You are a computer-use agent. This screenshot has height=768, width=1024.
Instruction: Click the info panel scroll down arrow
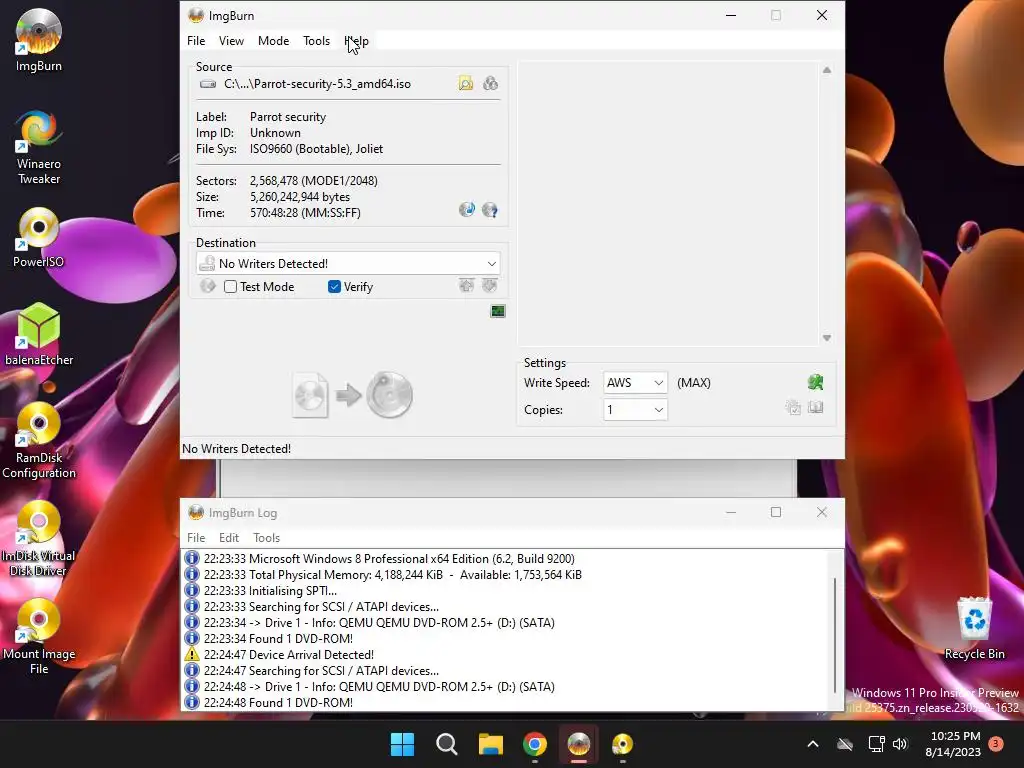[827, 338]
